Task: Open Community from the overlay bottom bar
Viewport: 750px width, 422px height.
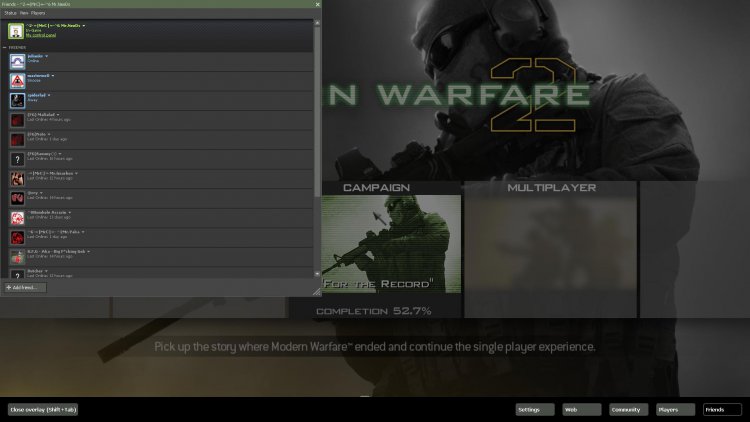Action: coord(629,410)
